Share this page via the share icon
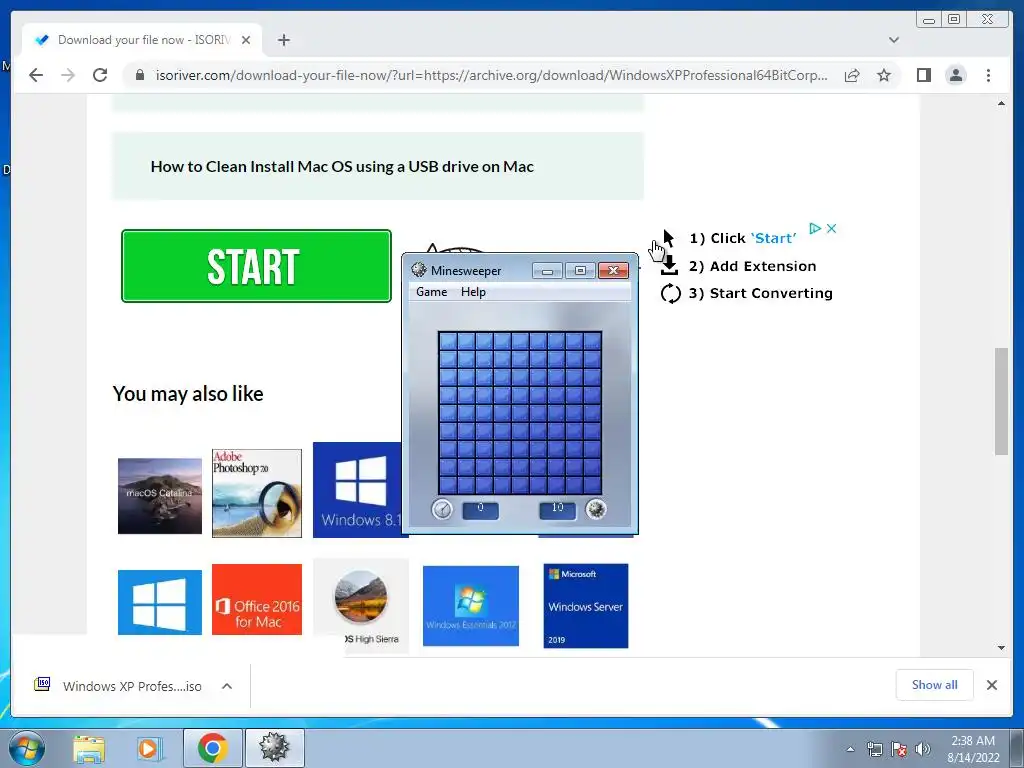Screen dimensions: 1024x768 pyautogui.click(x=852, y=75)
